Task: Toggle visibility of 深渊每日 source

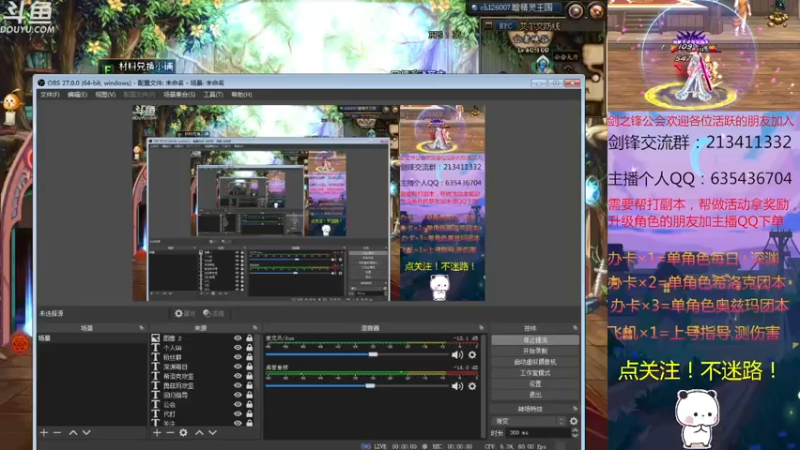Action: pyautogui.click(x=238, y=366)
